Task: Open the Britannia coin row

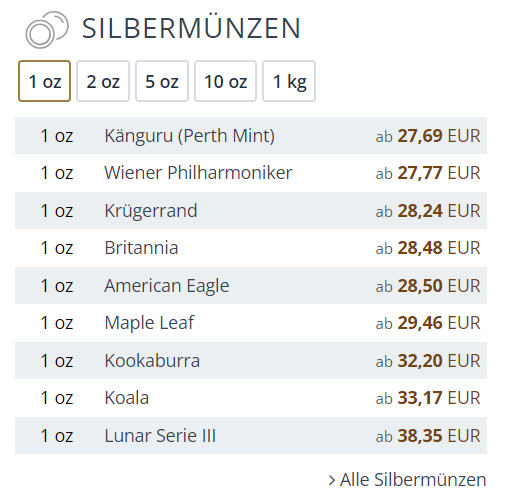Action: click(x=251, y=248)
